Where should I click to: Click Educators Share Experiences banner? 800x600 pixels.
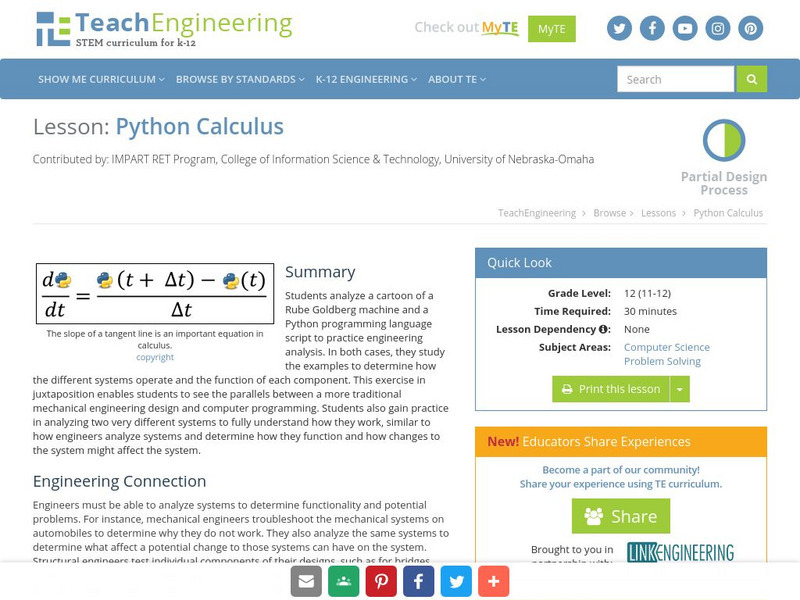point(621,441)
